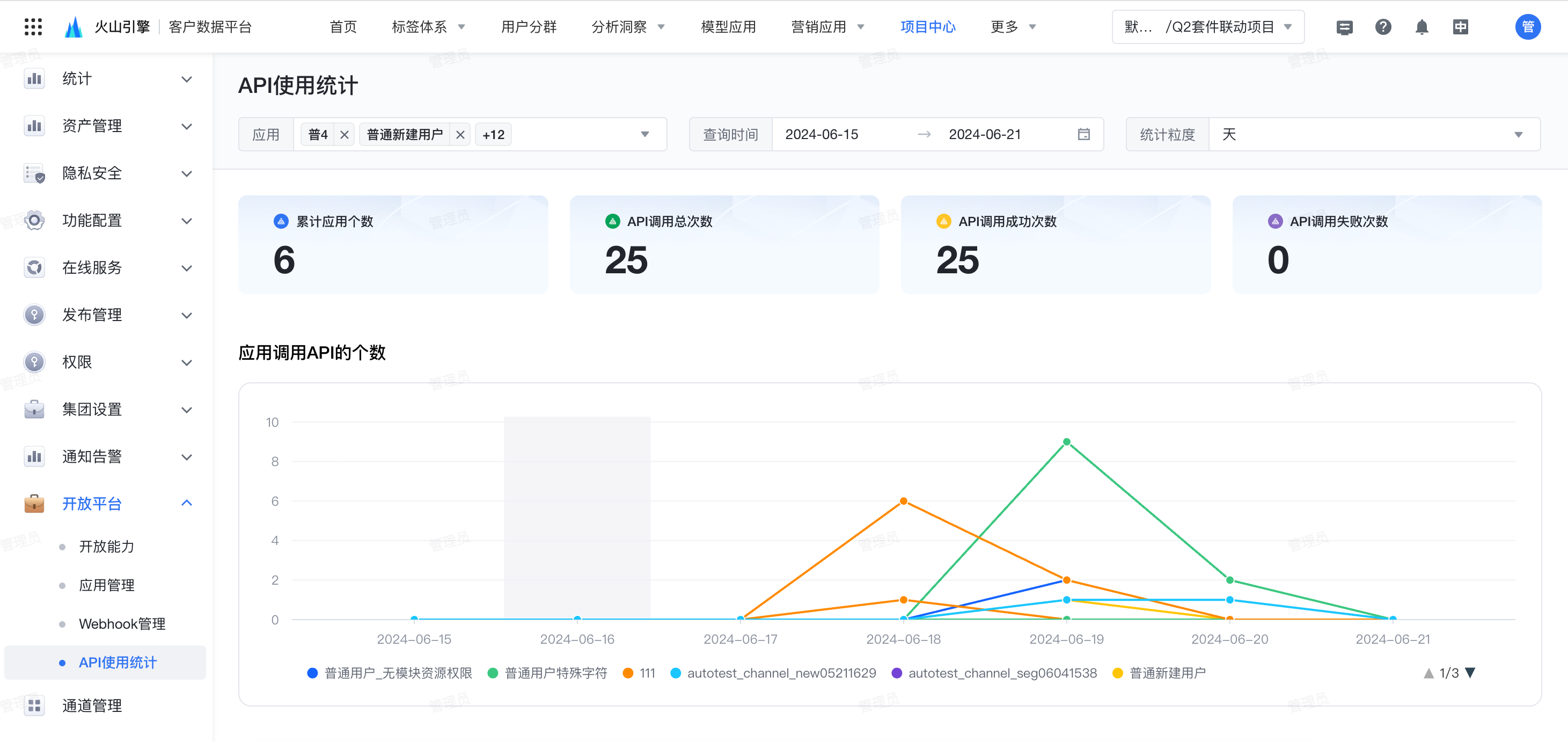Open Webhook管理 in sidebar
This screenshot has width=1568, height=742.
click(x=122, y=624)
